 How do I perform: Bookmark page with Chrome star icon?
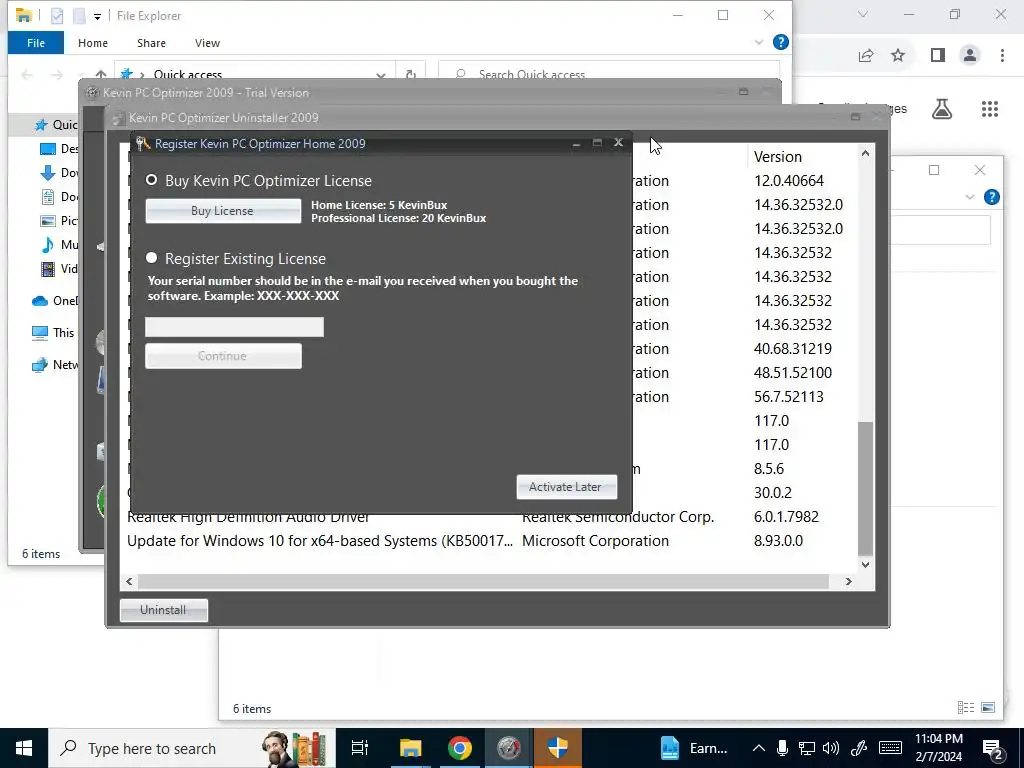click(898, 56)
